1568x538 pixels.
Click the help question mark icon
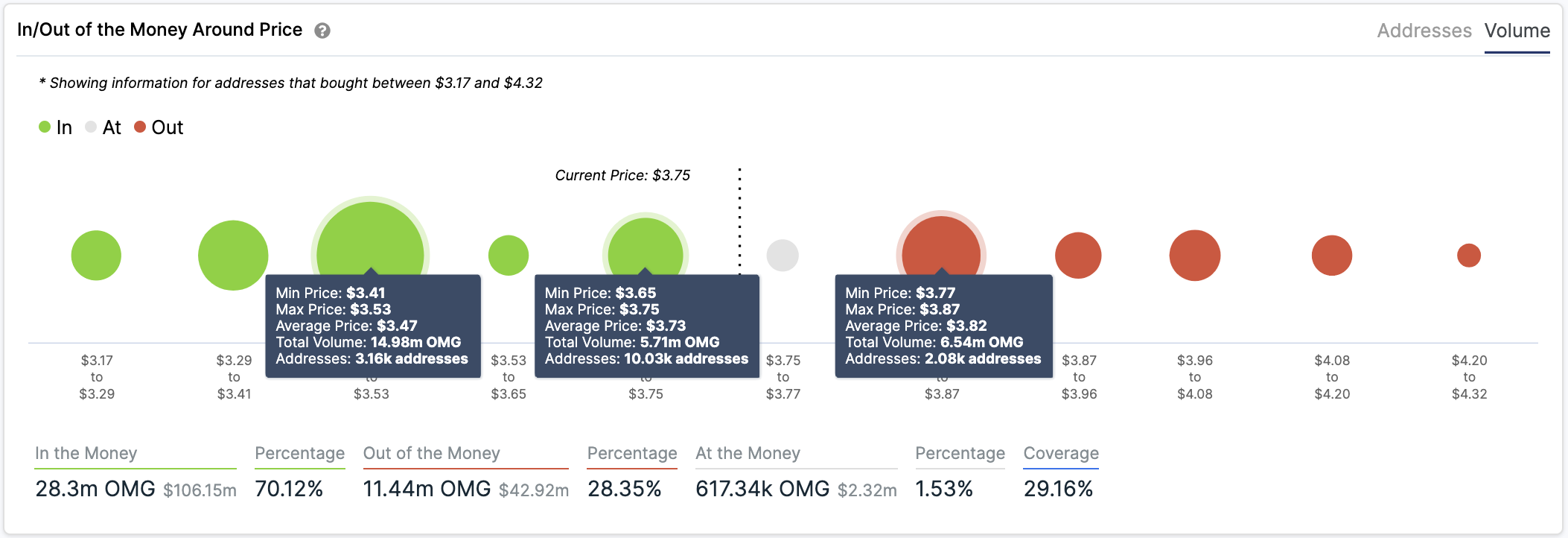(x=322, y=31)
